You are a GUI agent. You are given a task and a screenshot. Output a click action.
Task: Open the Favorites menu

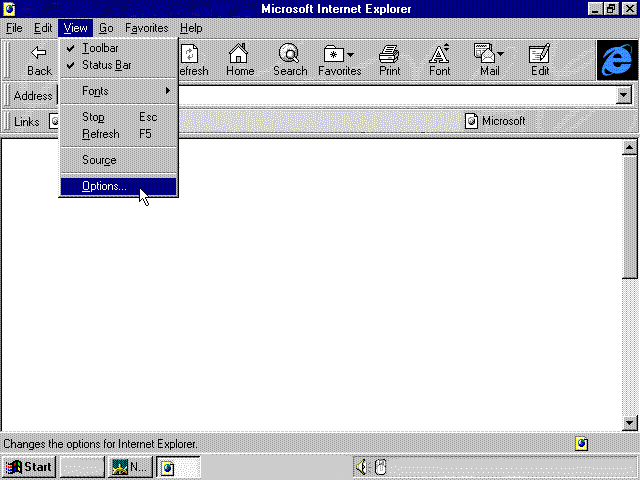[x=147, y=28]
